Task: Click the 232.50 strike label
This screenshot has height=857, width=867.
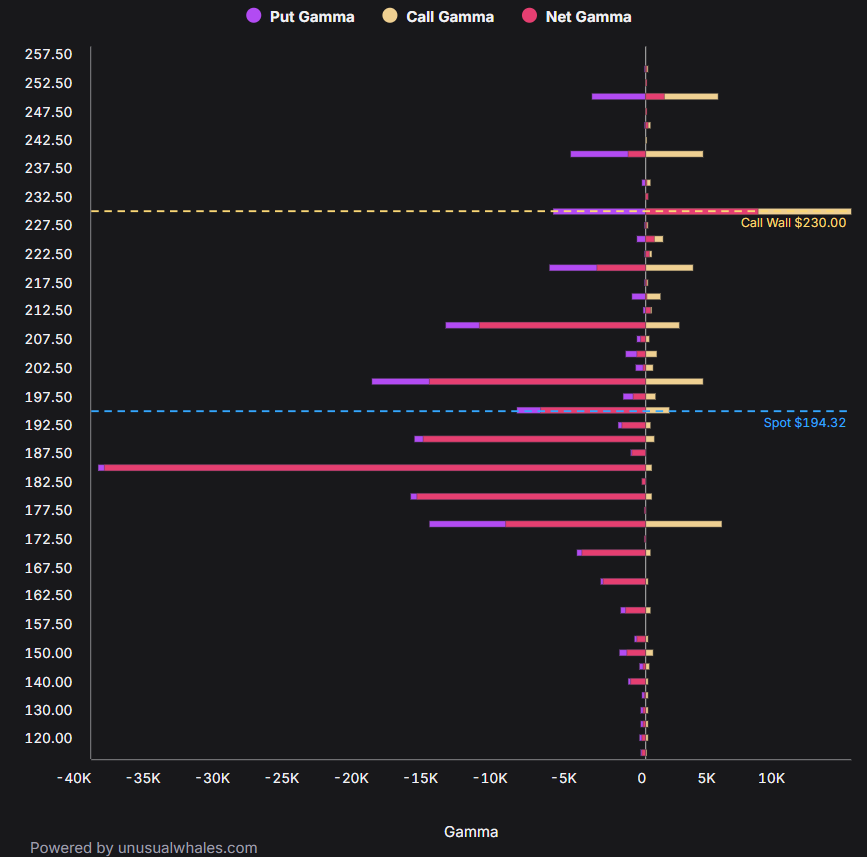Action: click(x=49, y=197)
